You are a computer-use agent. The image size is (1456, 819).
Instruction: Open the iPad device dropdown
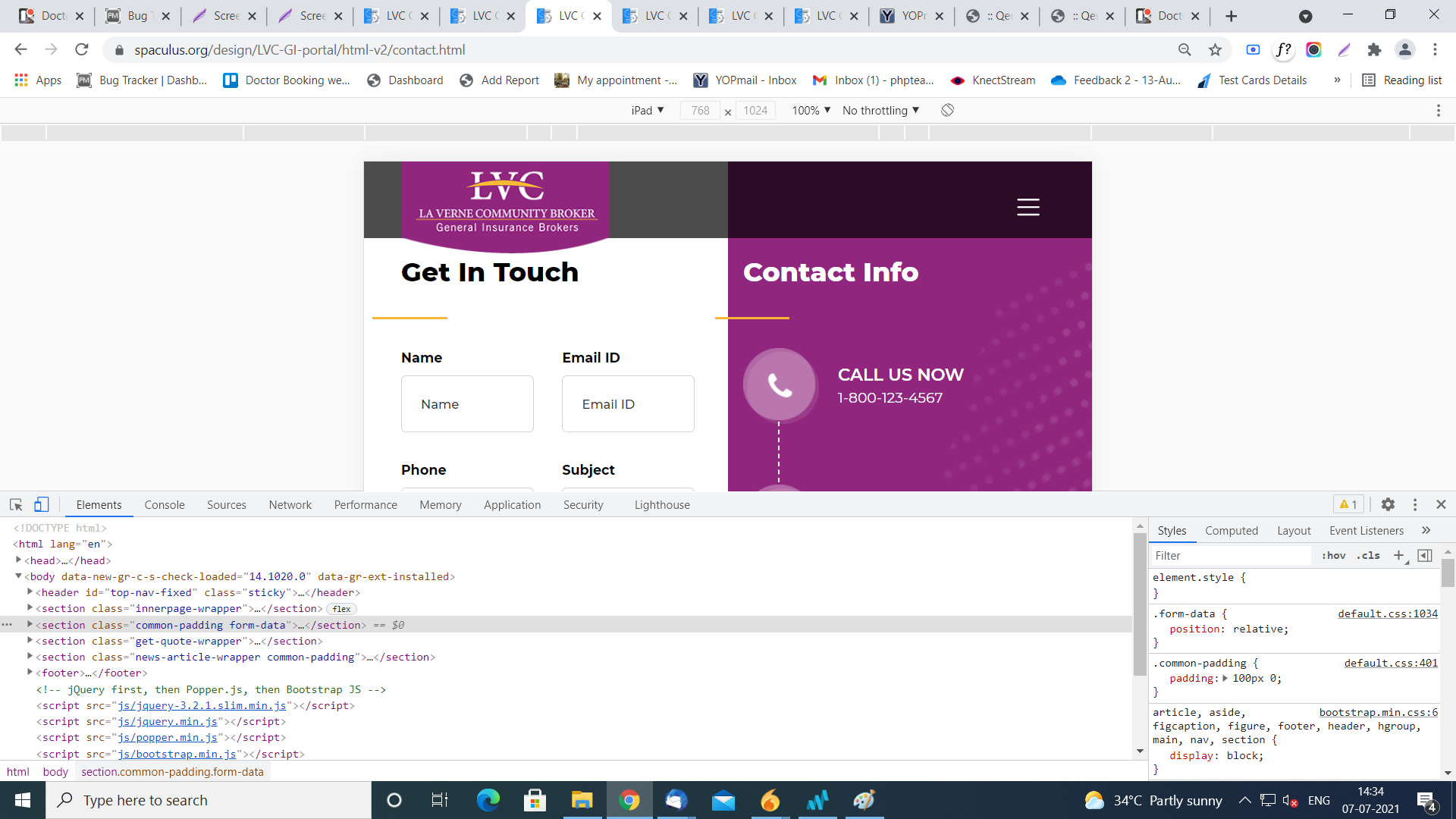[x=647, y=110]
